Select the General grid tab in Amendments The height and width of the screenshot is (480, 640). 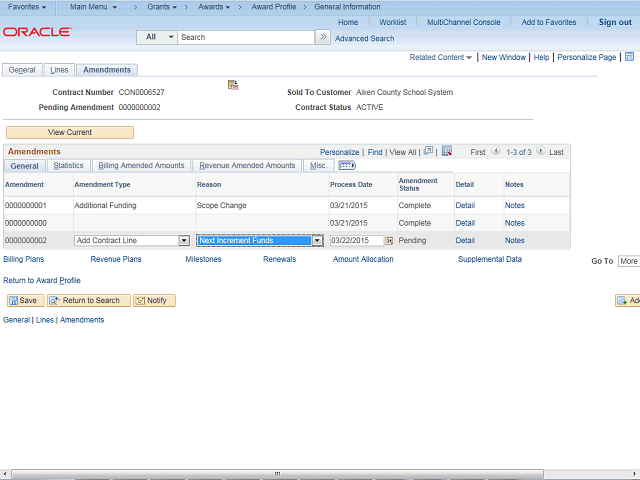click(x=24, y=166)
